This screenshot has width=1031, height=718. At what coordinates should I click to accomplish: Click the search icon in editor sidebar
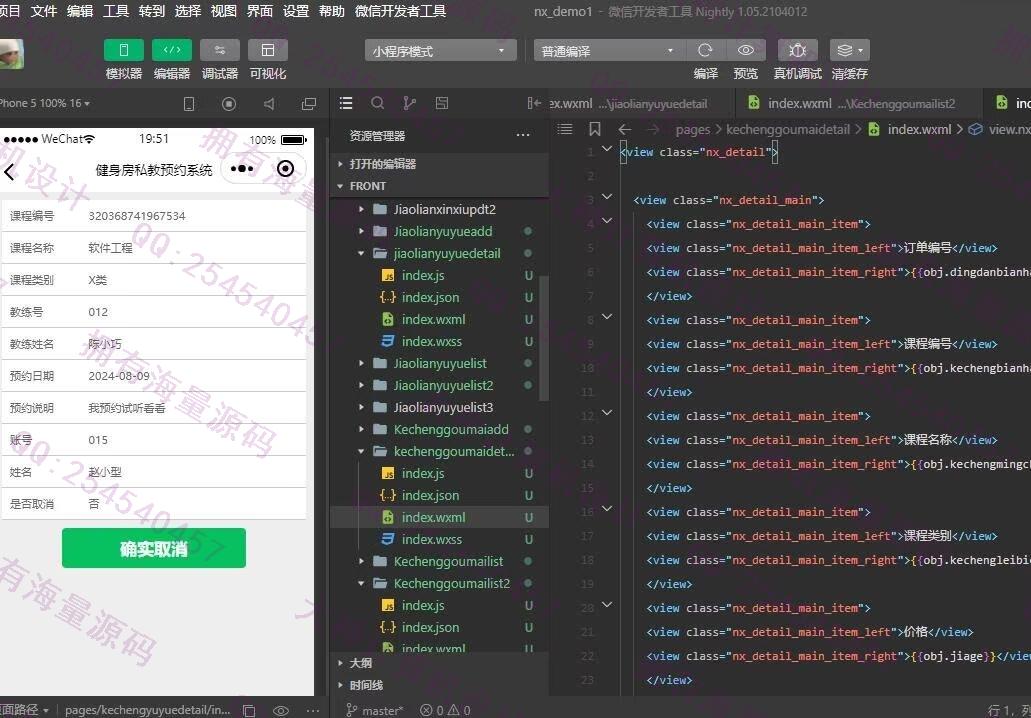(377, 103)
